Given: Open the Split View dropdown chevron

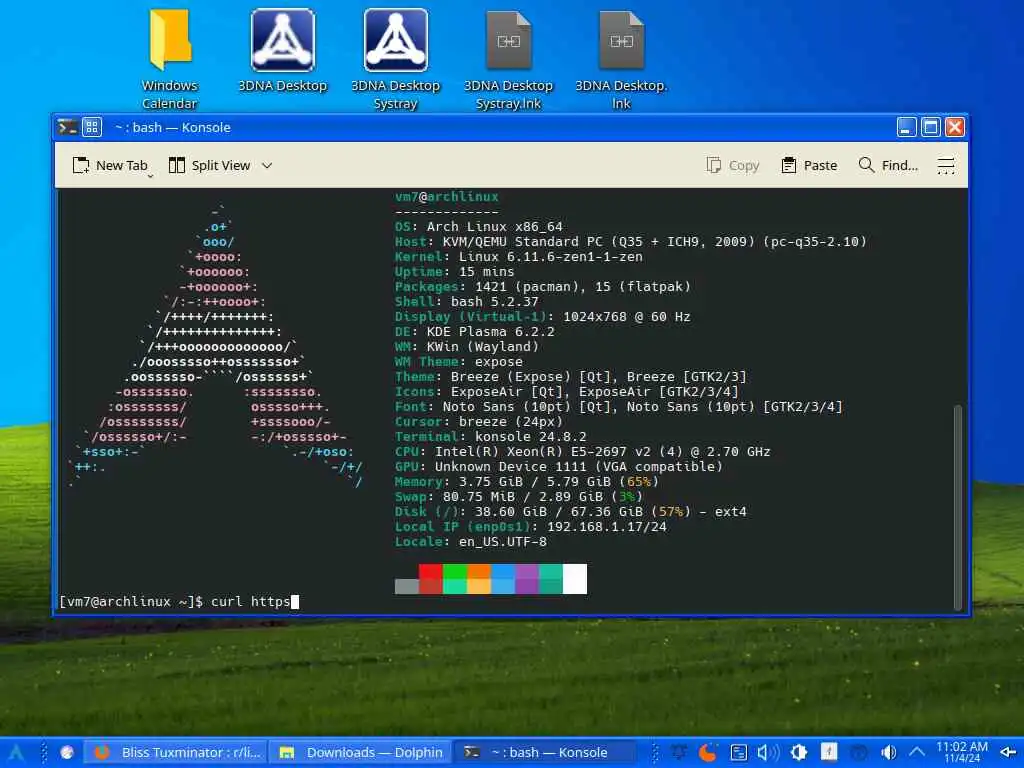Looking at the screenshot, I should pos(266,165).
